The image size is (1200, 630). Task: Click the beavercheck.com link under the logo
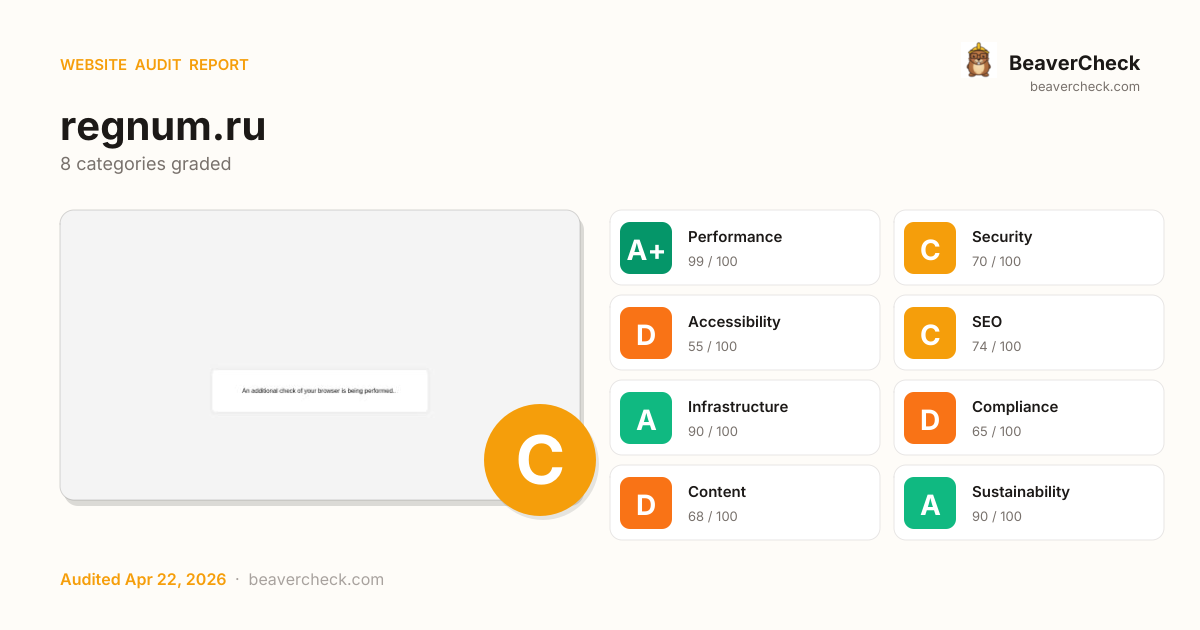1085,87
